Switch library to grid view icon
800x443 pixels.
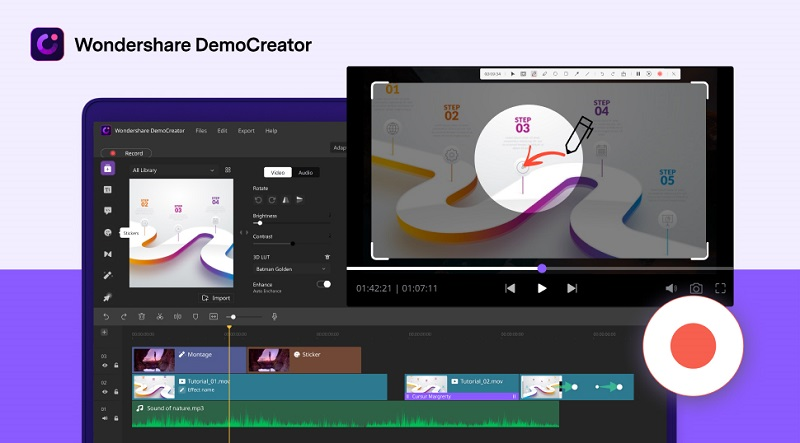click(x=228, y=170)
